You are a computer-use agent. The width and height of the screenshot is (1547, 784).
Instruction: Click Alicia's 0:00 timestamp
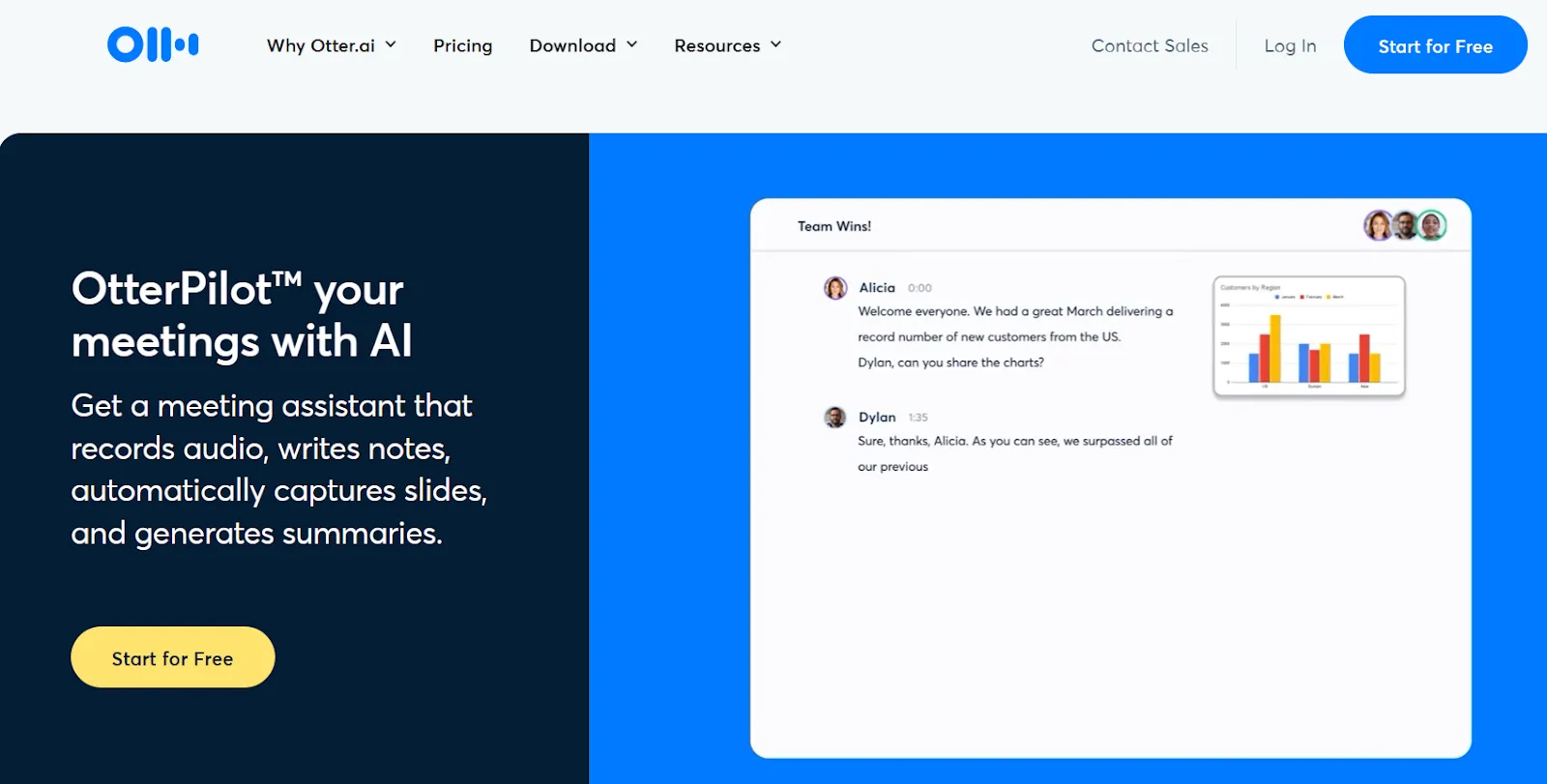919,288
